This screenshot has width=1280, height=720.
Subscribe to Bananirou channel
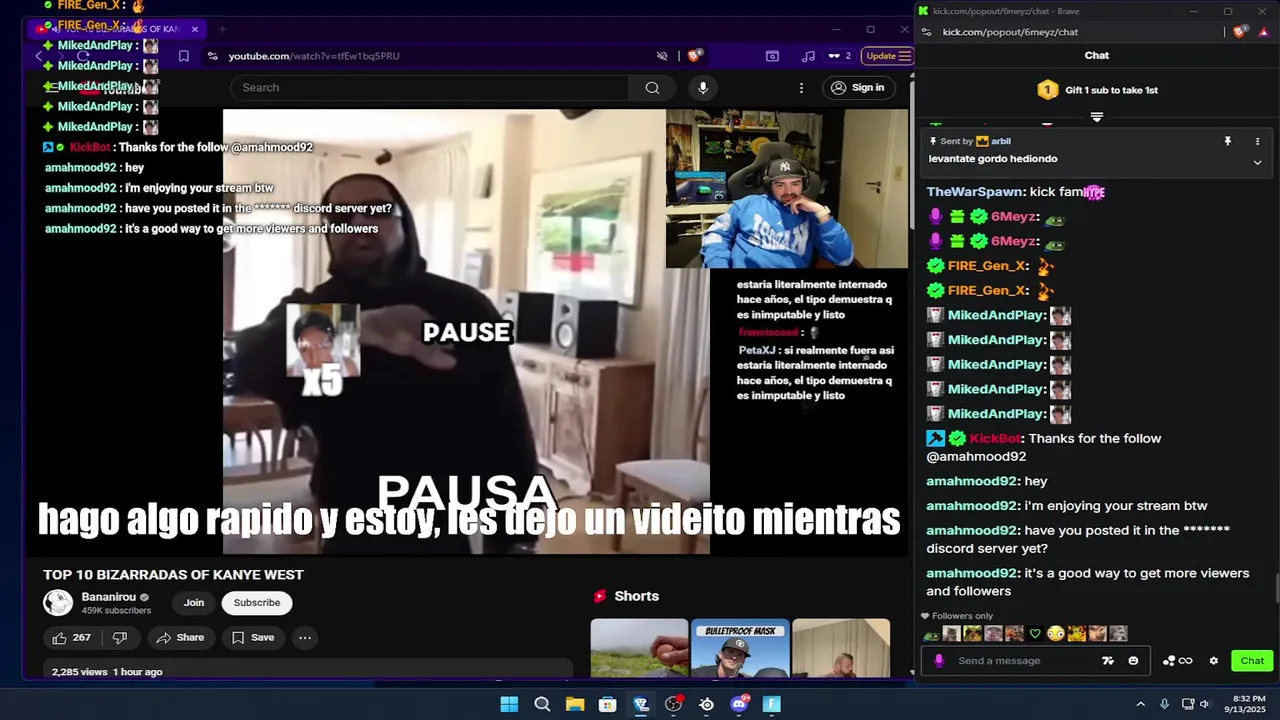click(x=257, y=603)
